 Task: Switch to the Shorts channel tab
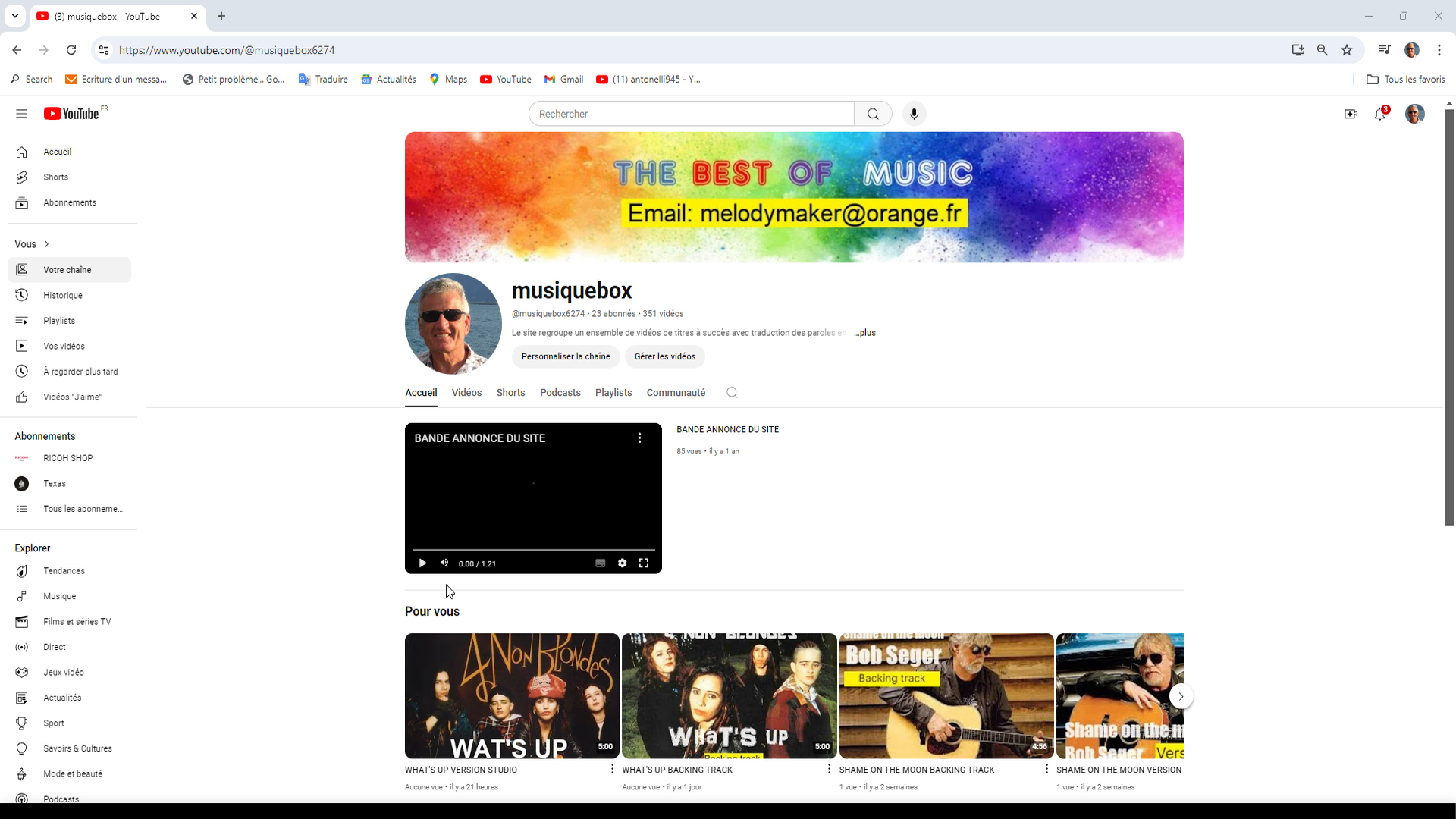pos(510,393)
